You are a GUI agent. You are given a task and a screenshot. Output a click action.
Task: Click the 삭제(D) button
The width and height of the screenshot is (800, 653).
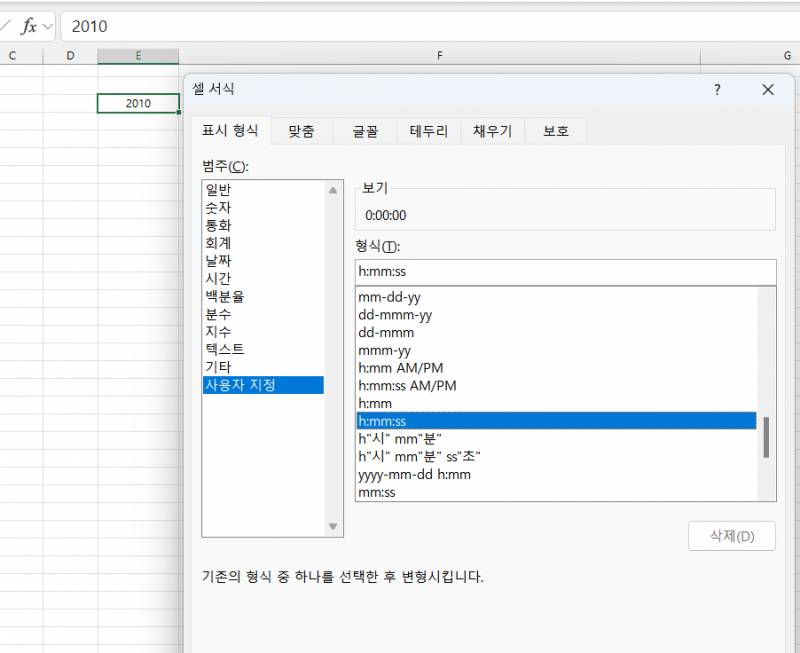pyautogui.click(x=732, y=536)
